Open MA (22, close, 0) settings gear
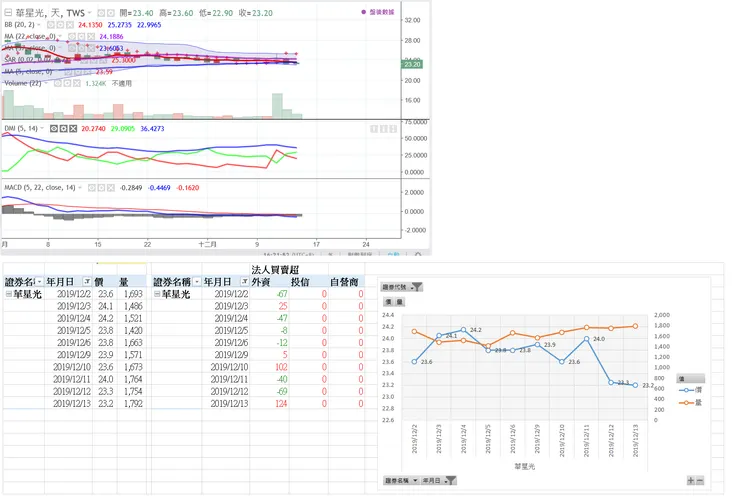The width and height of the screenshot is (740, 504). tap(81, 36)
